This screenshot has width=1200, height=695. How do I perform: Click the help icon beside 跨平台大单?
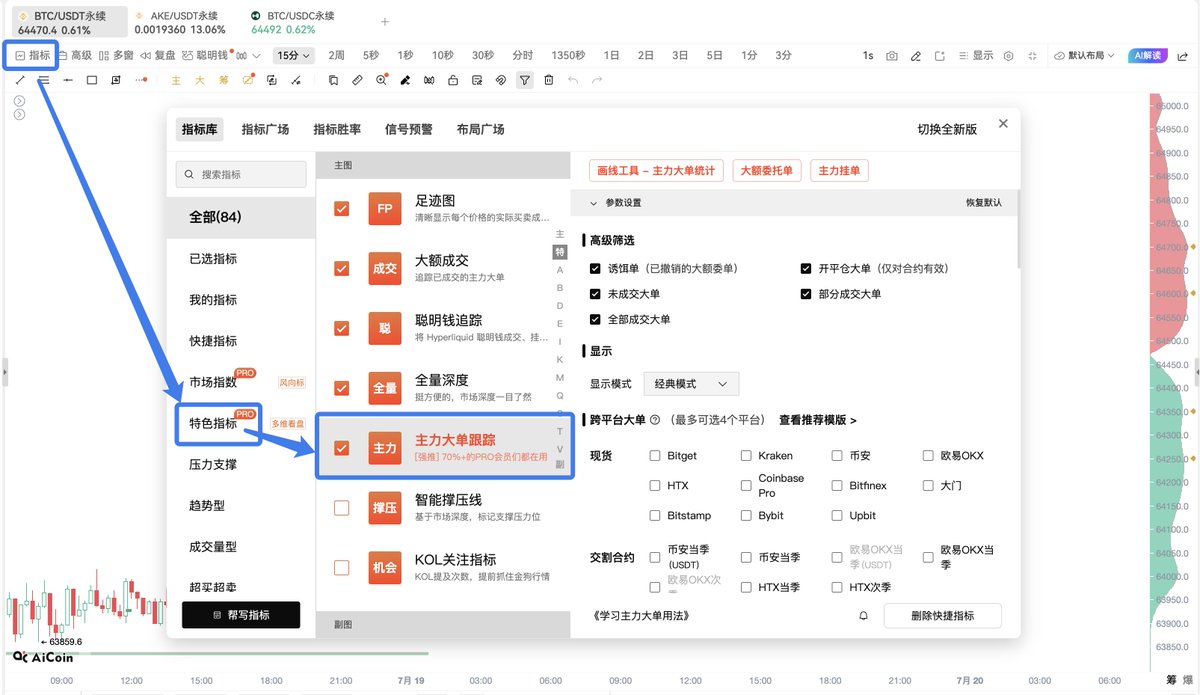click(x=655, y=421)
